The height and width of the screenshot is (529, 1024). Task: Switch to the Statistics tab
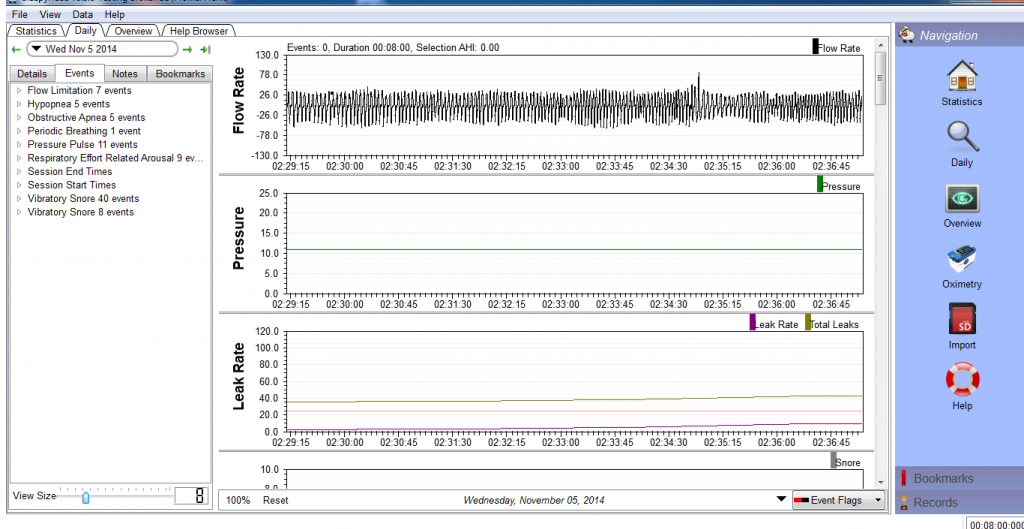[x=36, y=31]
